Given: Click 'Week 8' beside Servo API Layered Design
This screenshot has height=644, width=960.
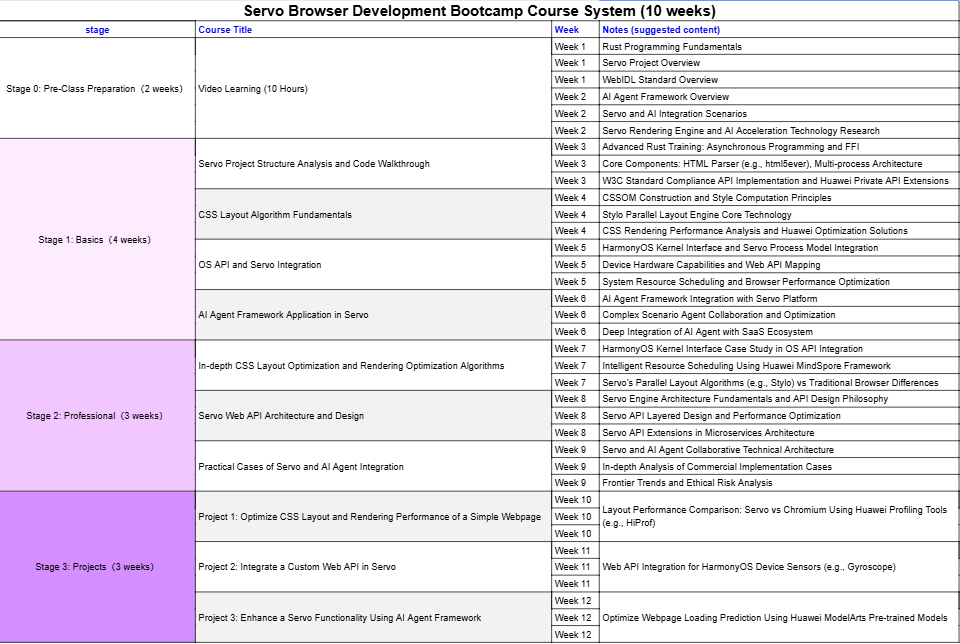Looking at the screenshot, I should click(576, 416).
